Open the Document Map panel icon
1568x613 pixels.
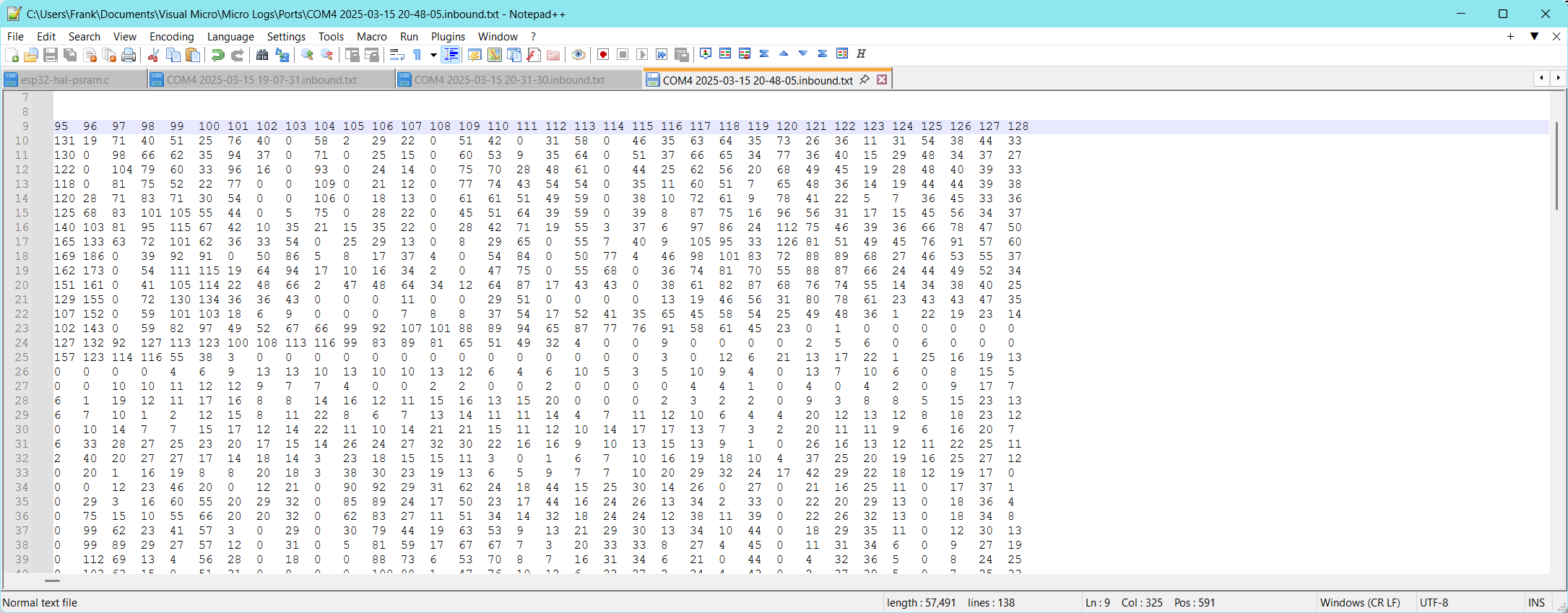coord(494,55)
